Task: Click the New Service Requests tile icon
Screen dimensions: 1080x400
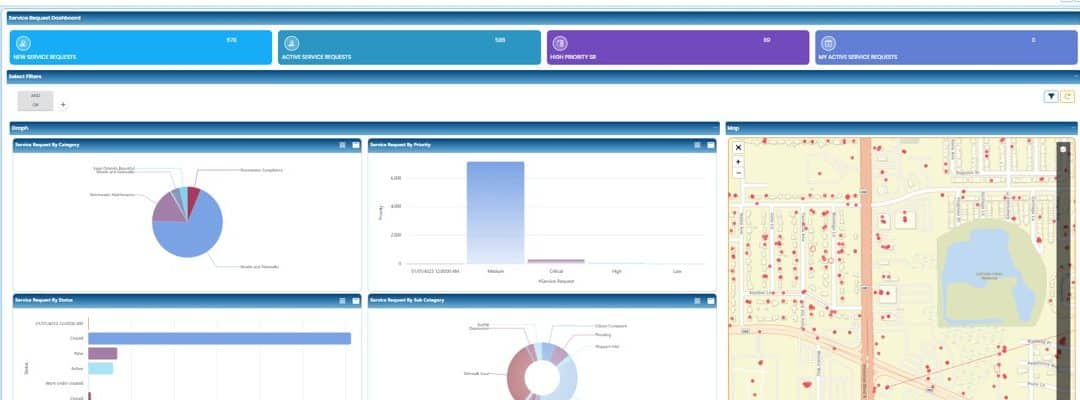Action: click(23, 43)
